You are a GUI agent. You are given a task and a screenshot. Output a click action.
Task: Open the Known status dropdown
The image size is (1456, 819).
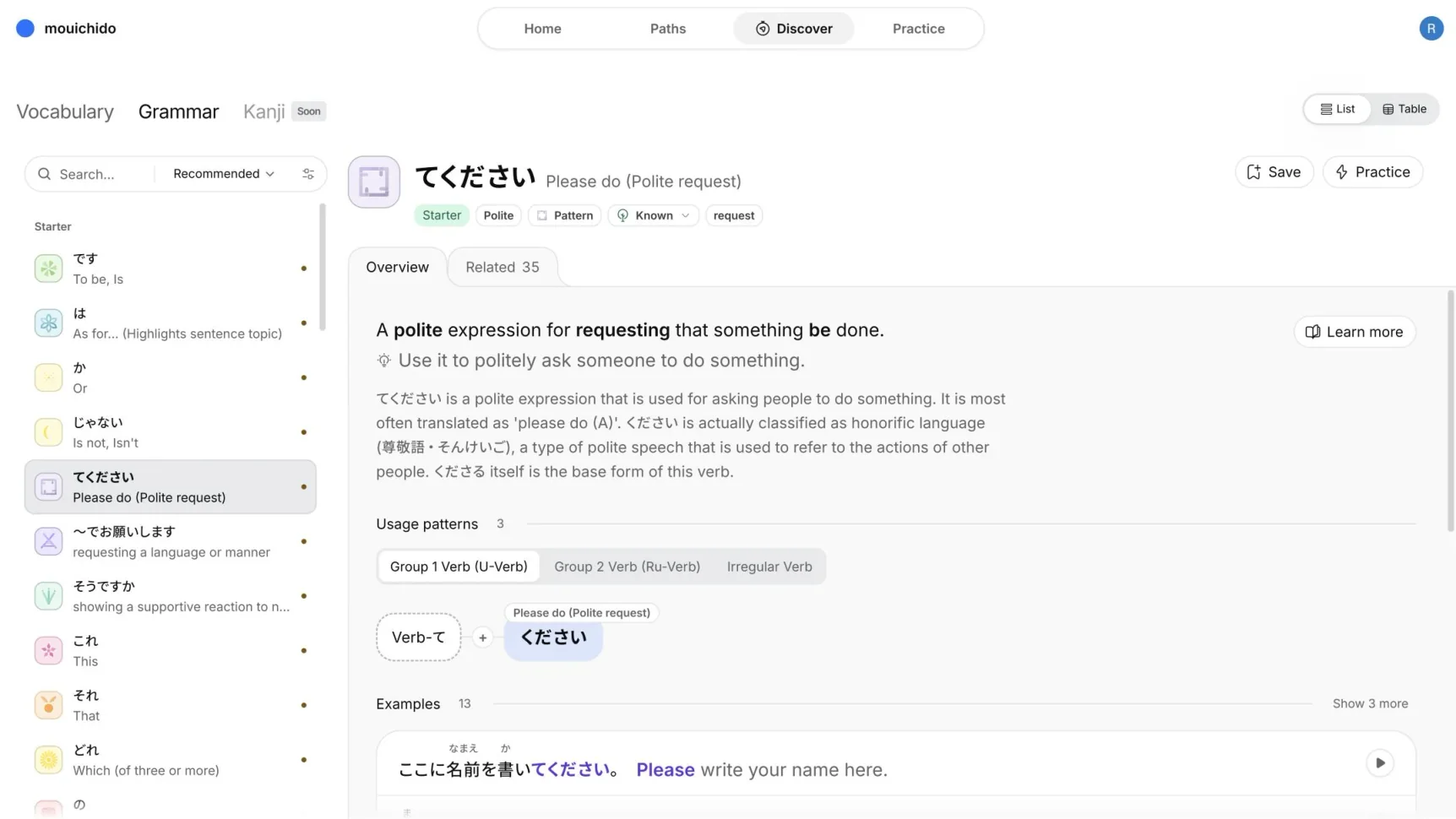pyautogui.click(x=653, y=215)
